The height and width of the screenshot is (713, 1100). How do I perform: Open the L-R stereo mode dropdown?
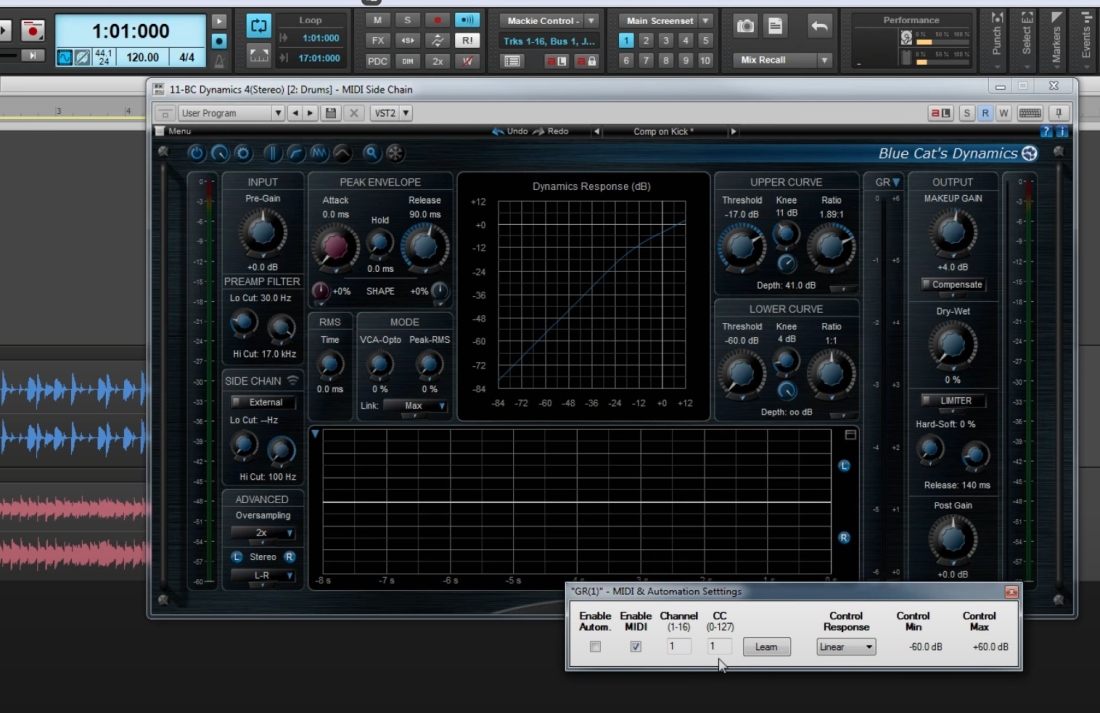pyautogui.click(x=262, y=575)
